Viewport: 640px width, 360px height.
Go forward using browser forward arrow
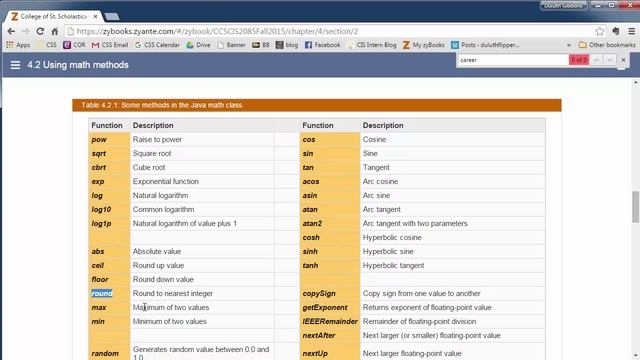[x=26, y=31]
